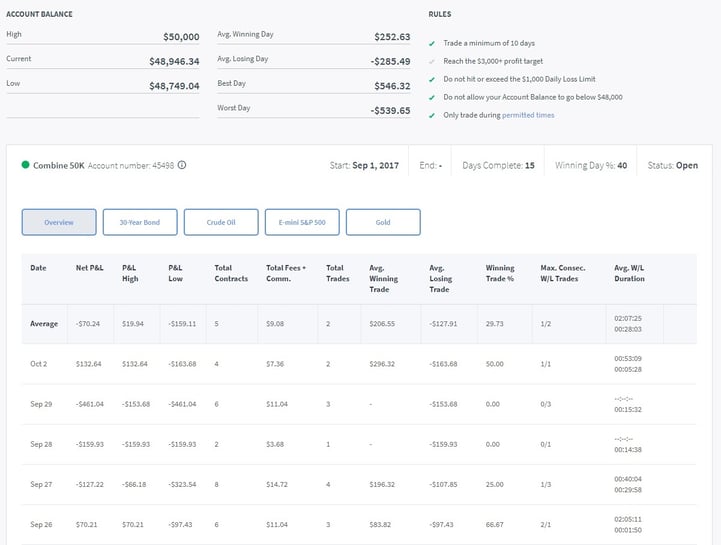Click the grey checkmark beside 'Reach the $3,000+ profit target'

click(432, 63)
